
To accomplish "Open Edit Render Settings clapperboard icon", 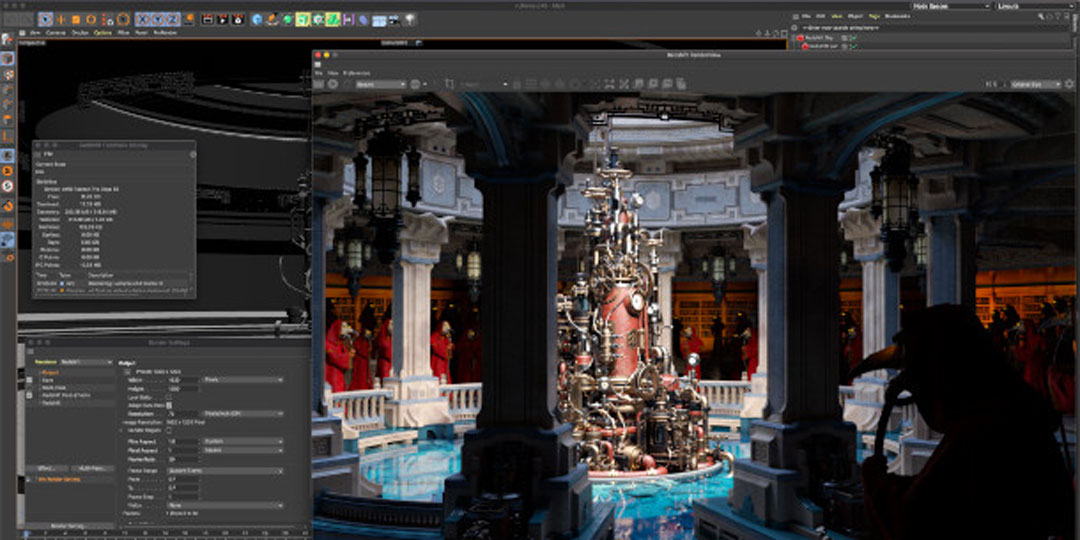I will point(239,19).
